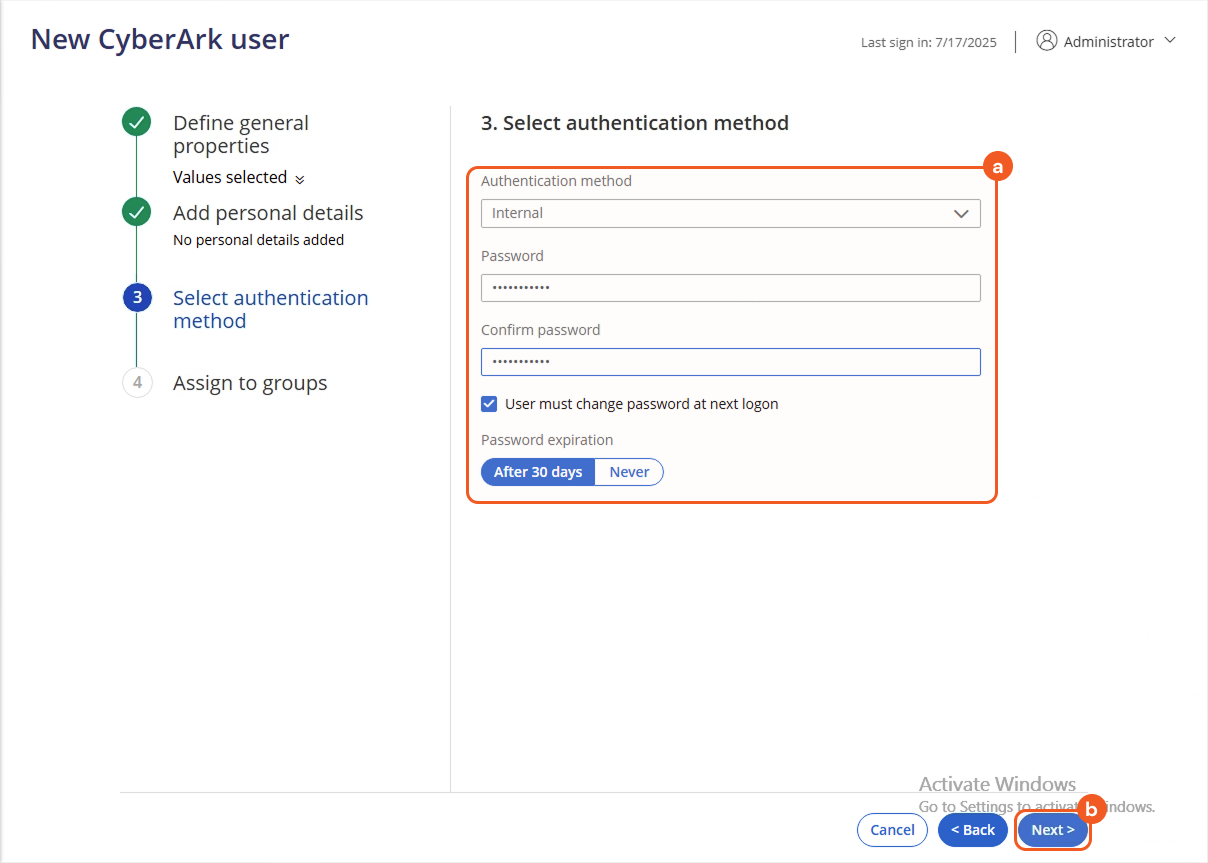1208x863 pixels.
Task: Click the step 4 circle indicator
Action: click(x=137, y=382)
